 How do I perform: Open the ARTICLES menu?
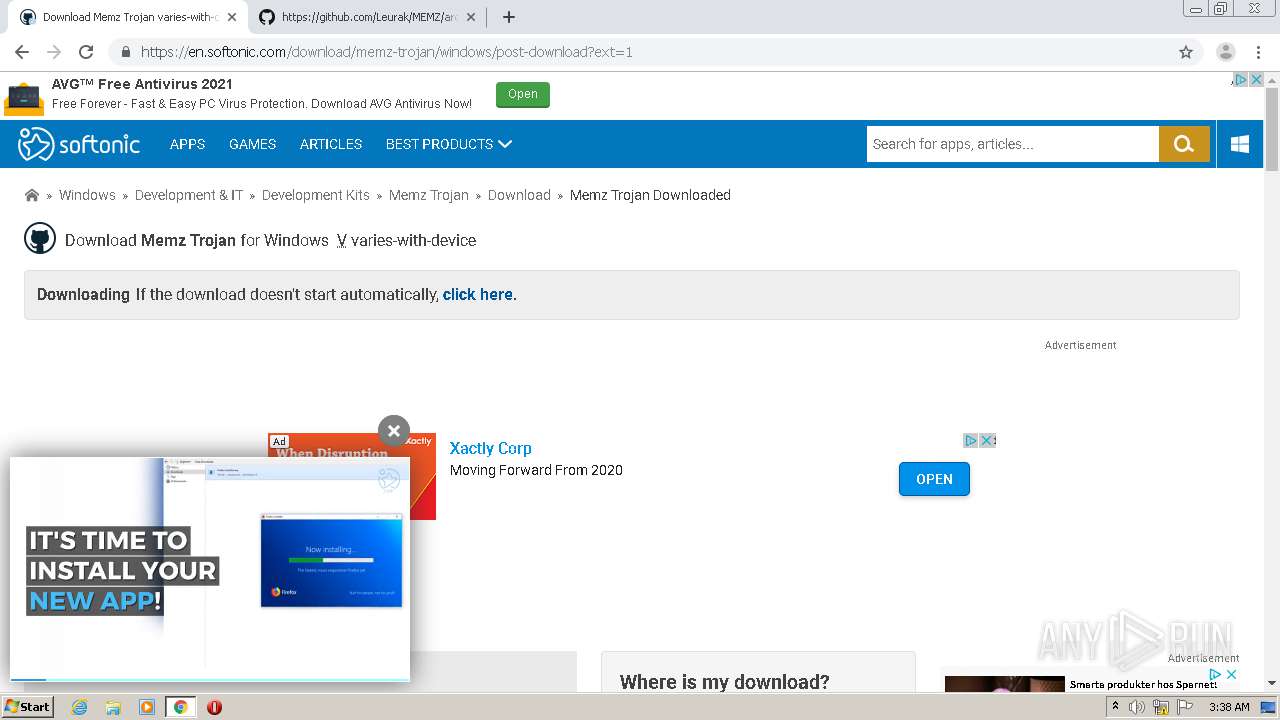[331, 144]
